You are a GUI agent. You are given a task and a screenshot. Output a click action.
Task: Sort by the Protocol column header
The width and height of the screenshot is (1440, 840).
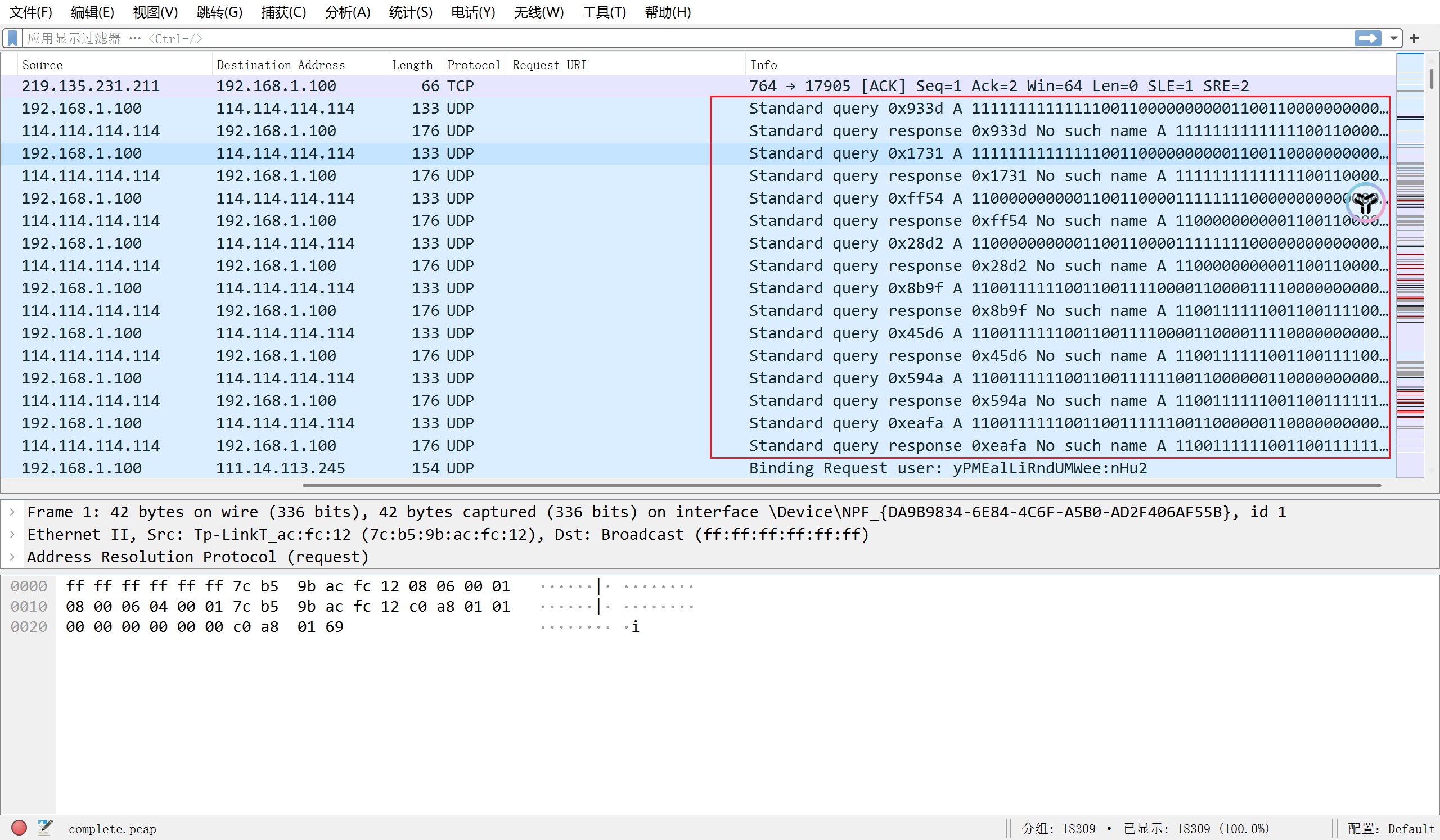[474, 65]
